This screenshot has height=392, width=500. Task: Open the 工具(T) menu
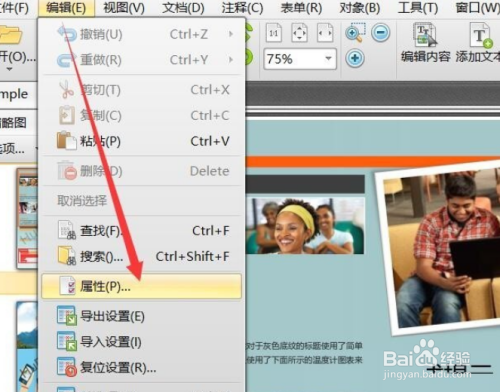418,8
